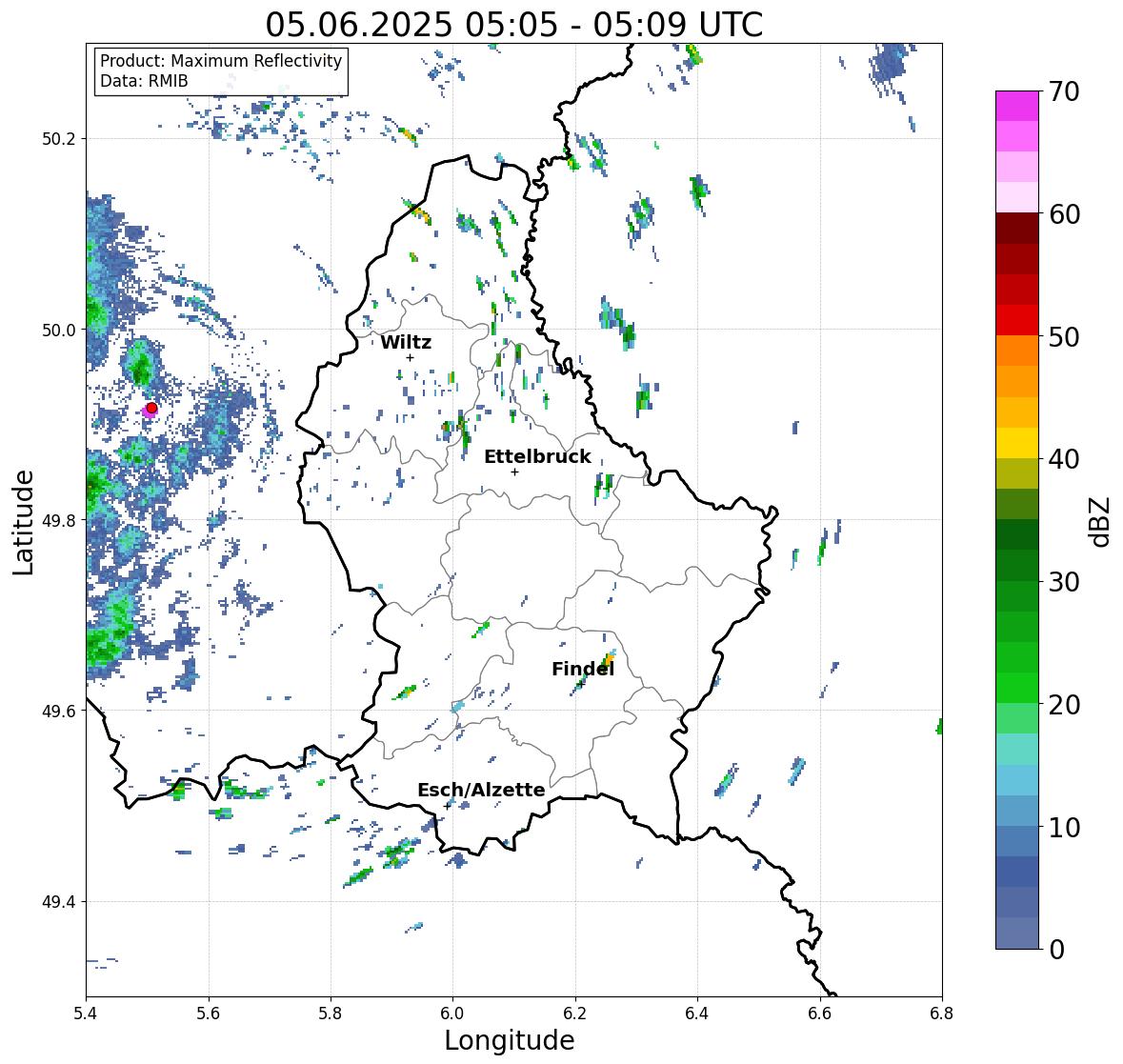
Task: Click the 20 tick label on colorbar
Action: pyautogui.click(x=1064, y=704)
